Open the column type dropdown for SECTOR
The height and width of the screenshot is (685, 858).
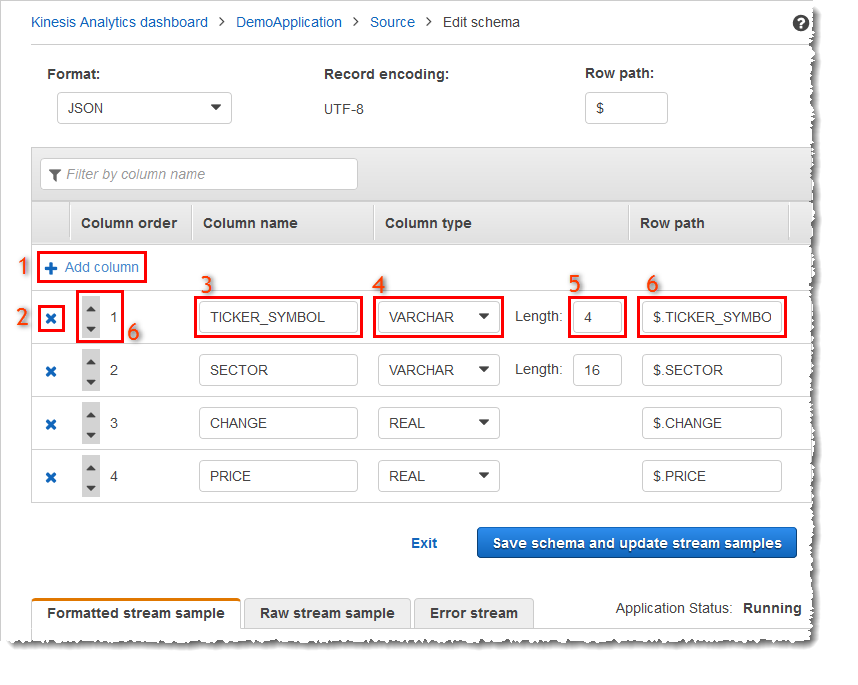(438, 370)
